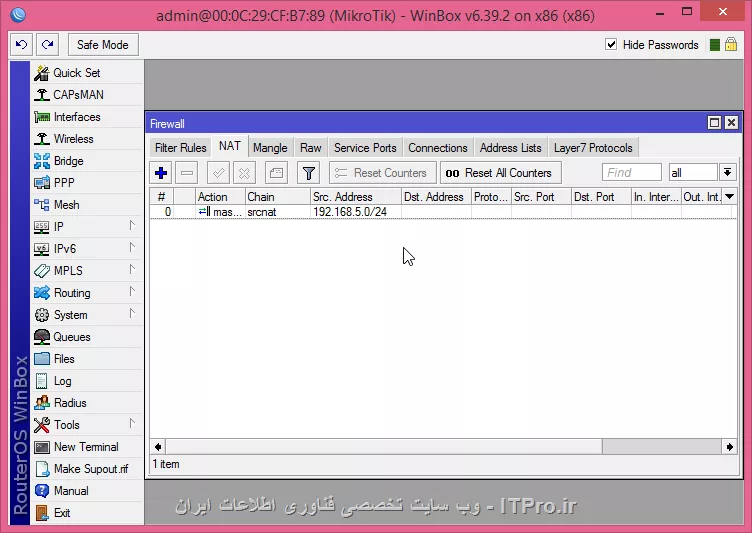Click the blue plus add rule icon
The height and width of the screenshot is (533, 752).
pyautogui.click(x=161, y=173)
